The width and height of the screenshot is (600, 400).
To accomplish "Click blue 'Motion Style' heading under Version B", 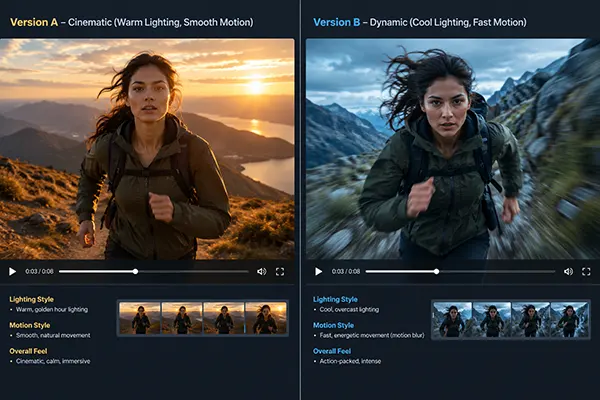I will 333,325.
